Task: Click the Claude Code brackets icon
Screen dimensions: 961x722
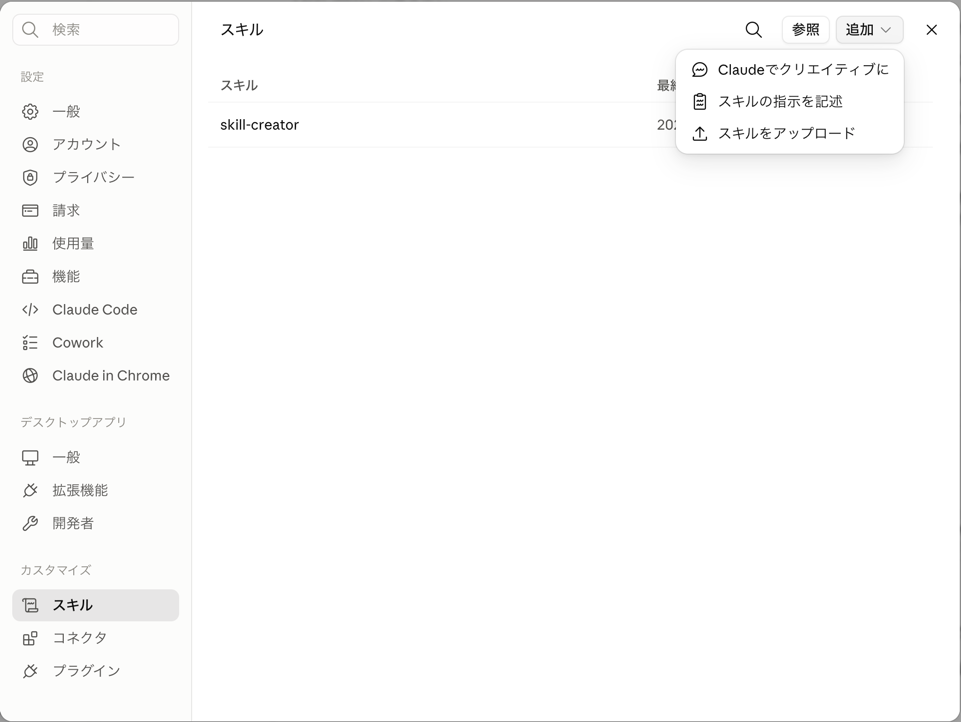Action: pyautogui.click(x=30, y=310)
